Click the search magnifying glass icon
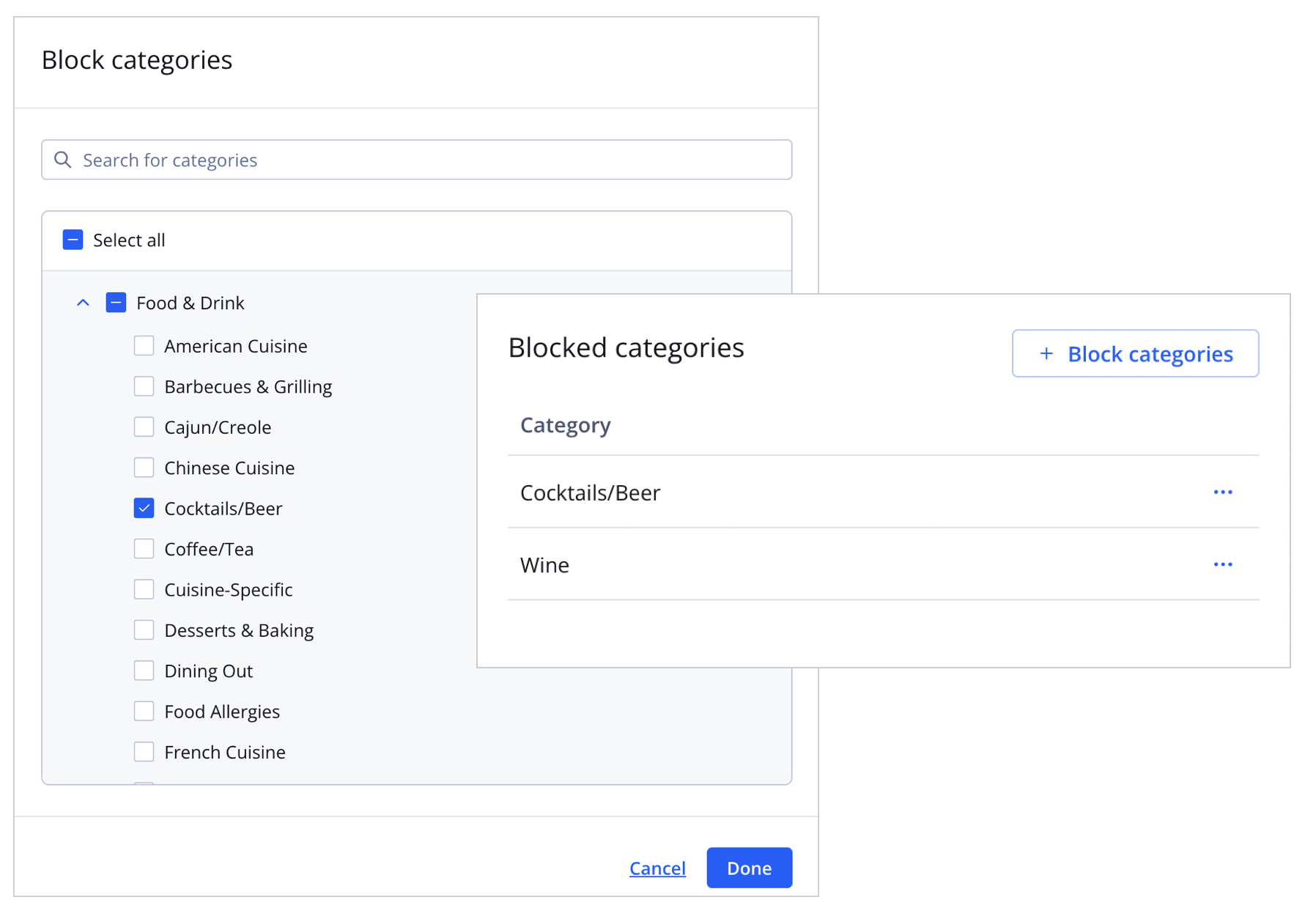Screen dimensions: 1316x919 [63, 159]
